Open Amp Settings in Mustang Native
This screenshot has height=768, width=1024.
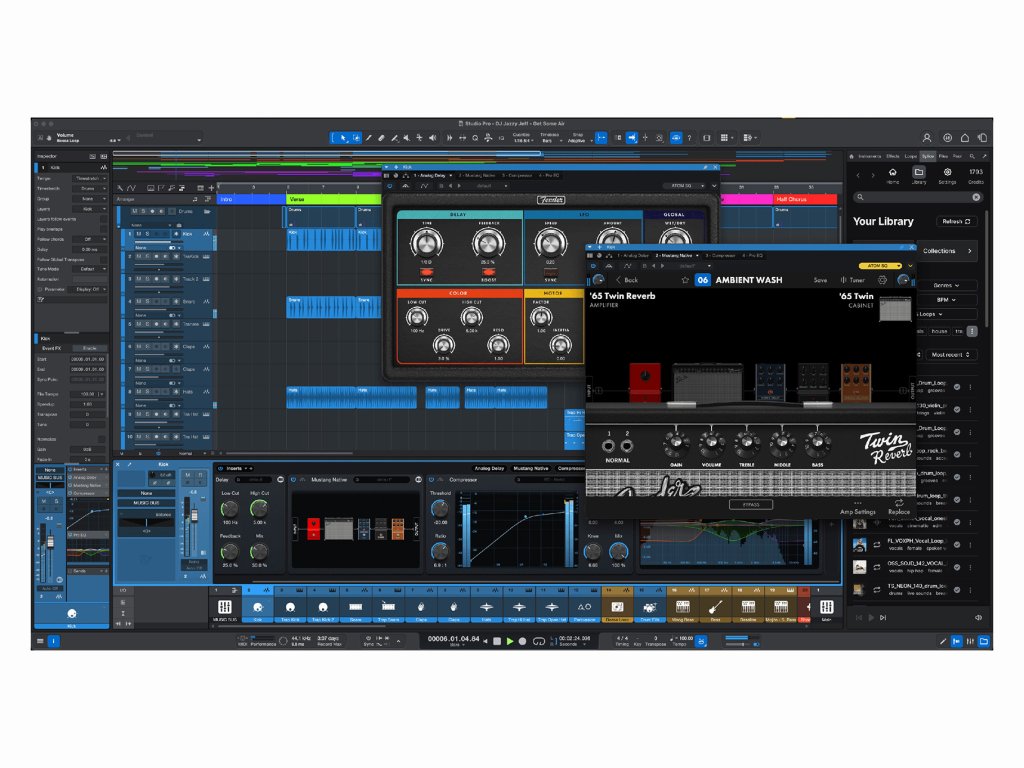(857, 509)
